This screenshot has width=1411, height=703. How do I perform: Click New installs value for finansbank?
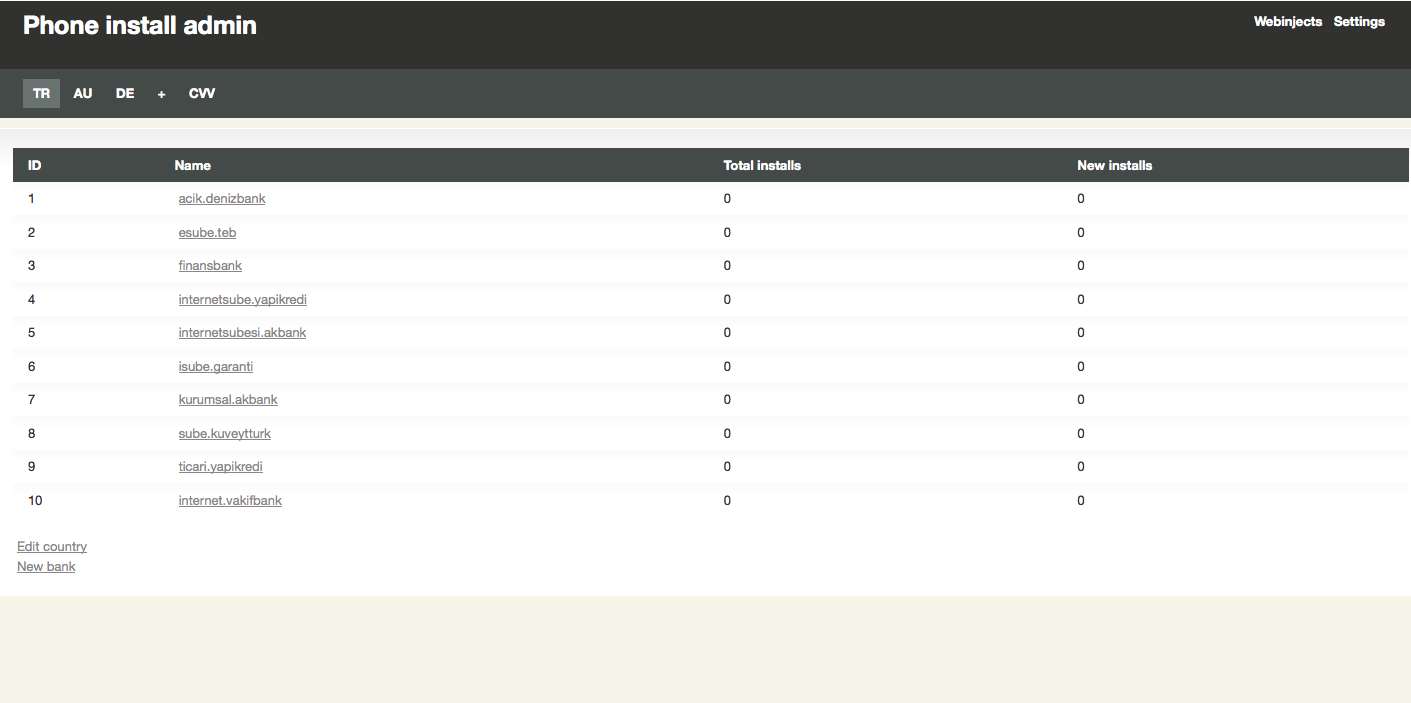[x=1081, y=266]
